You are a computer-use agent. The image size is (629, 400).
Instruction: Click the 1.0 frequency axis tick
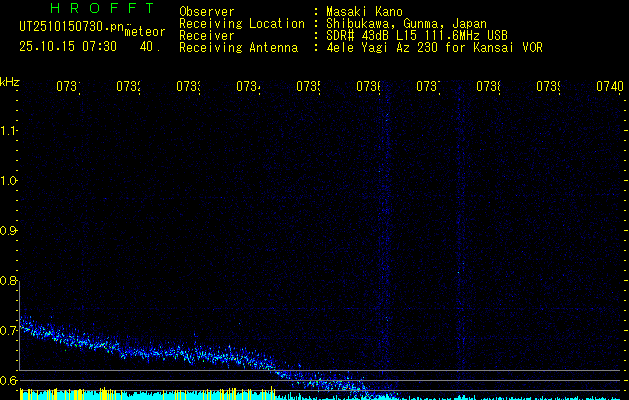[10, 181]
